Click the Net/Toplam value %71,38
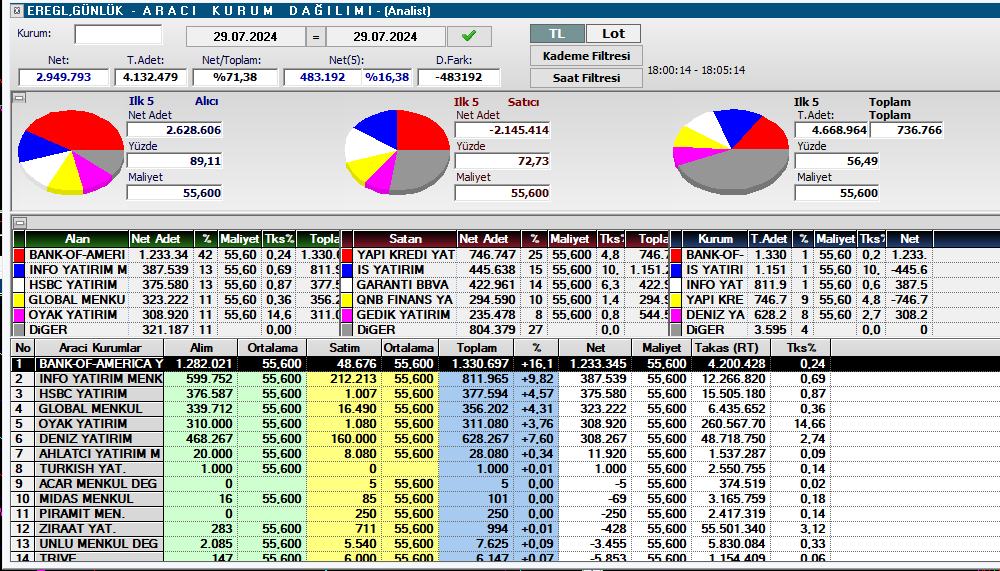Viewport: 1000px width, 571px height. (x=235, y=77)
